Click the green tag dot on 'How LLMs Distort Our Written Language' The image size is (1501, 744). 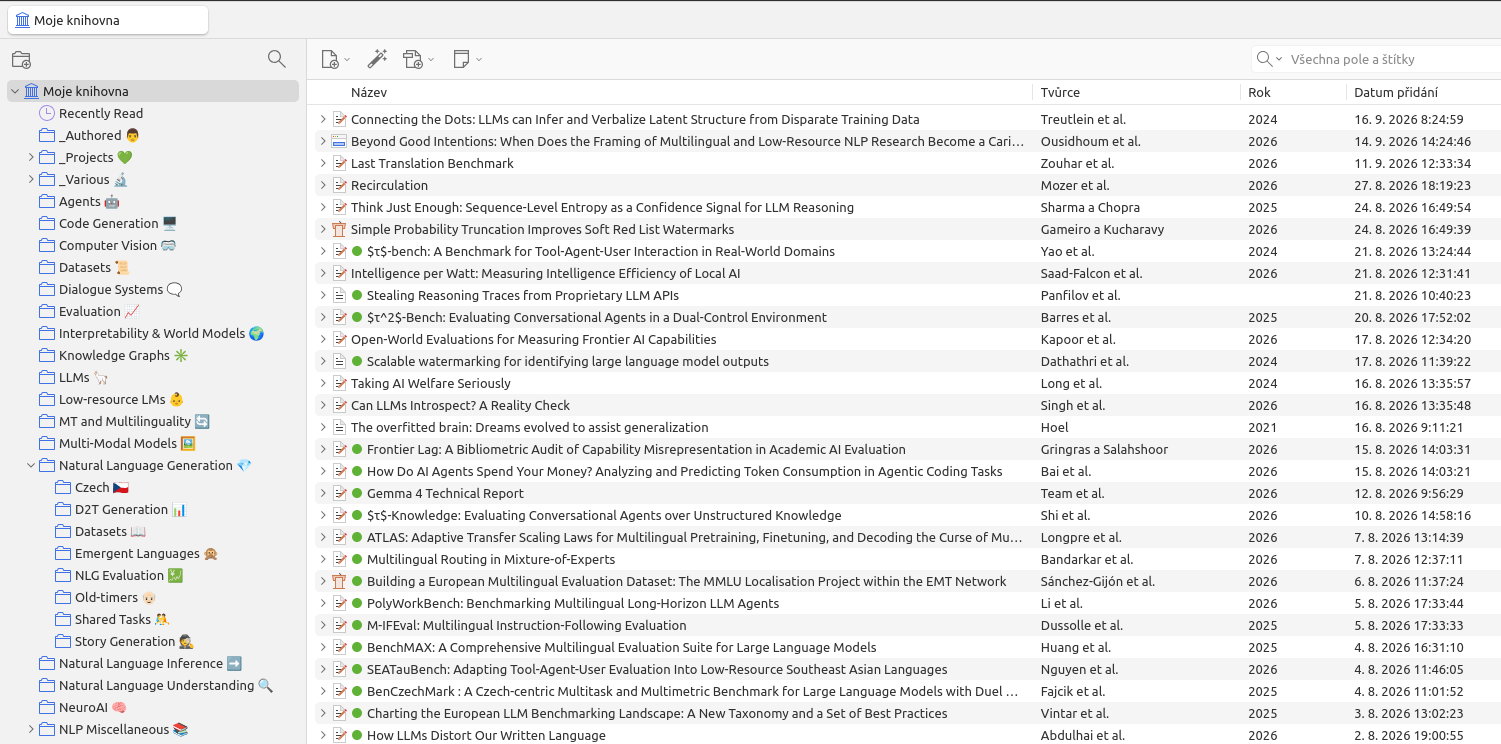[356, 735]
